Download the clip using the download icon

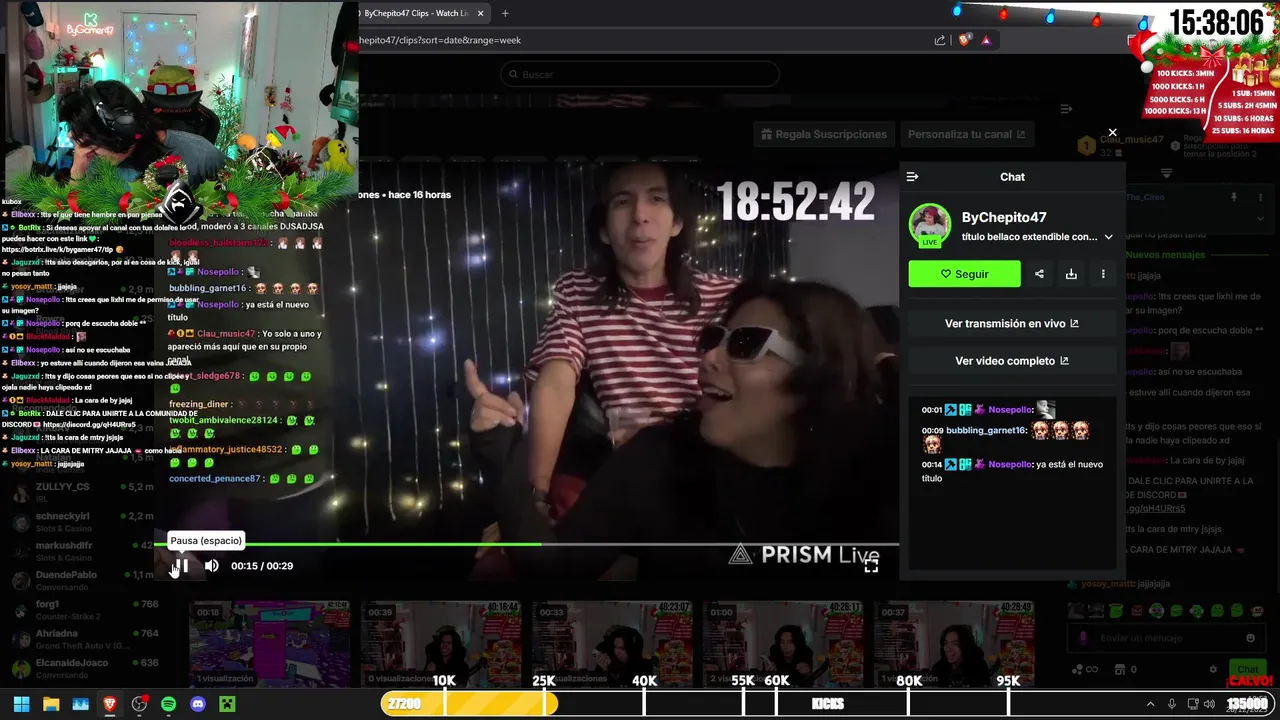pos(1071,274)
